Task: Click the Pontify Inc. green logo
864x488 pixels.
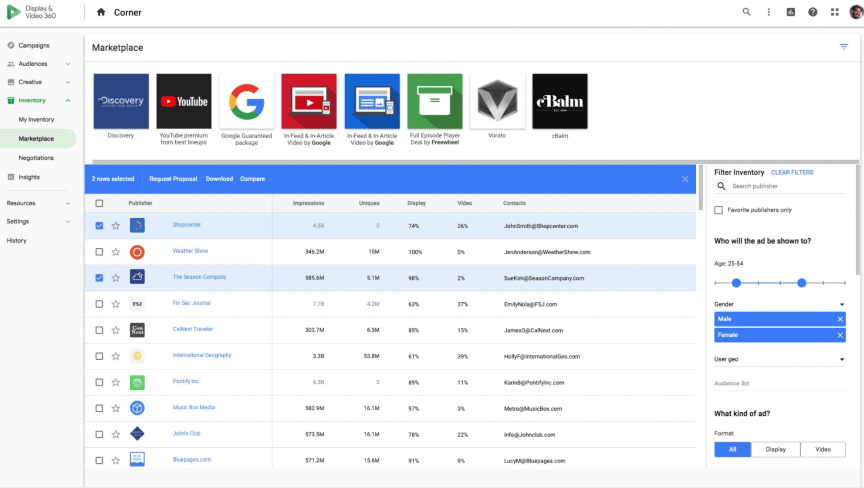Action: click(x=137, y=382)
